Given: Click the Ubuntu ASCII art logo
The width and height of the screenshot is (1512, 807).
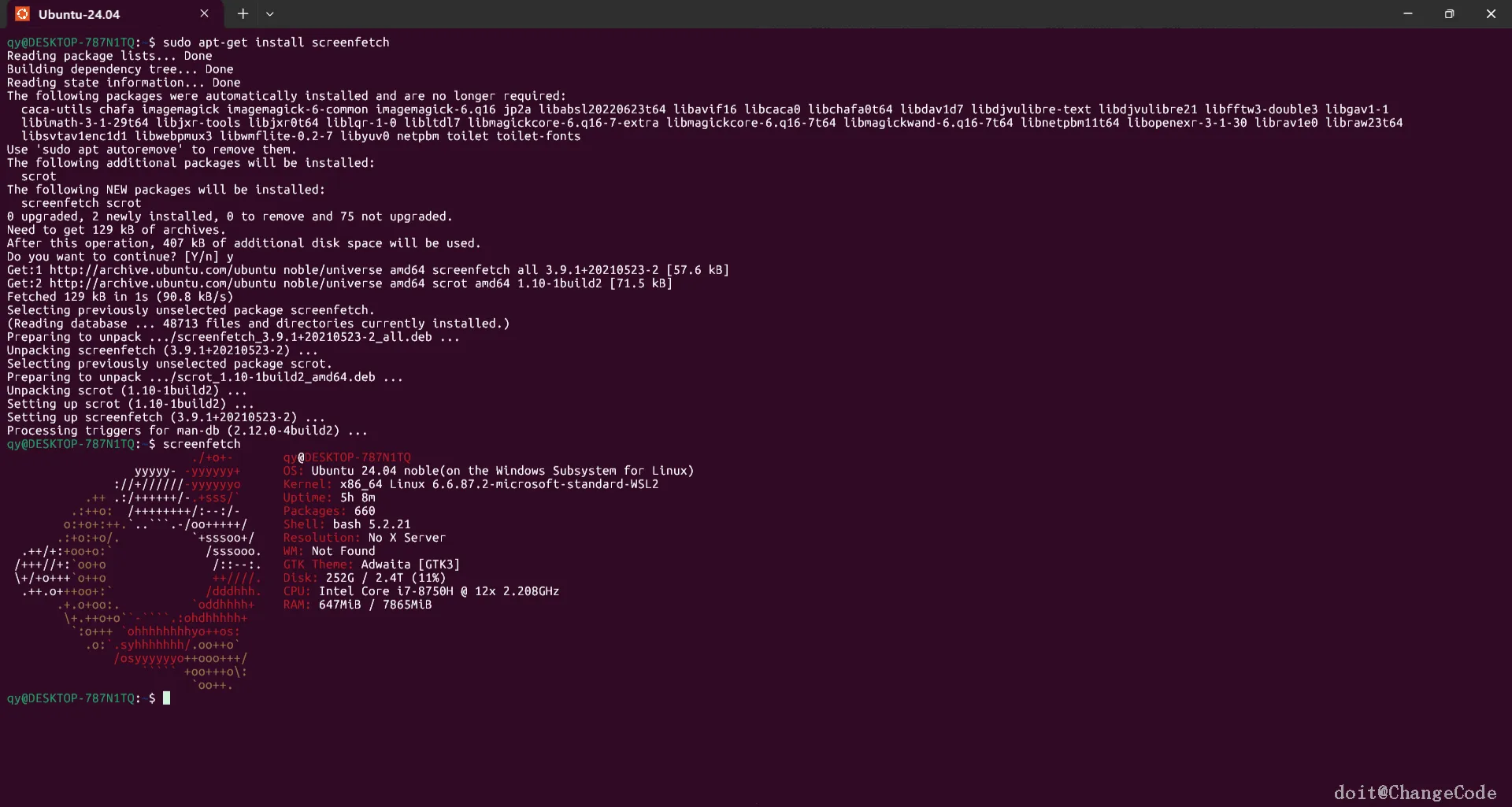Looking at the screenshot, I should pyautogui.click(x=138, y=571).
